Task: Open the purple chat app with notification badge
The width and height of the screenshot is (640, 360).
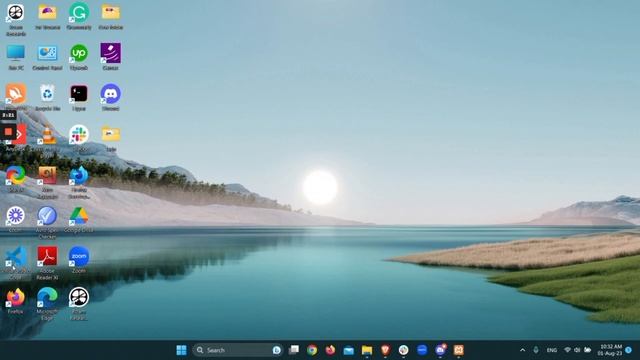Action: click(x=440, y=350)
